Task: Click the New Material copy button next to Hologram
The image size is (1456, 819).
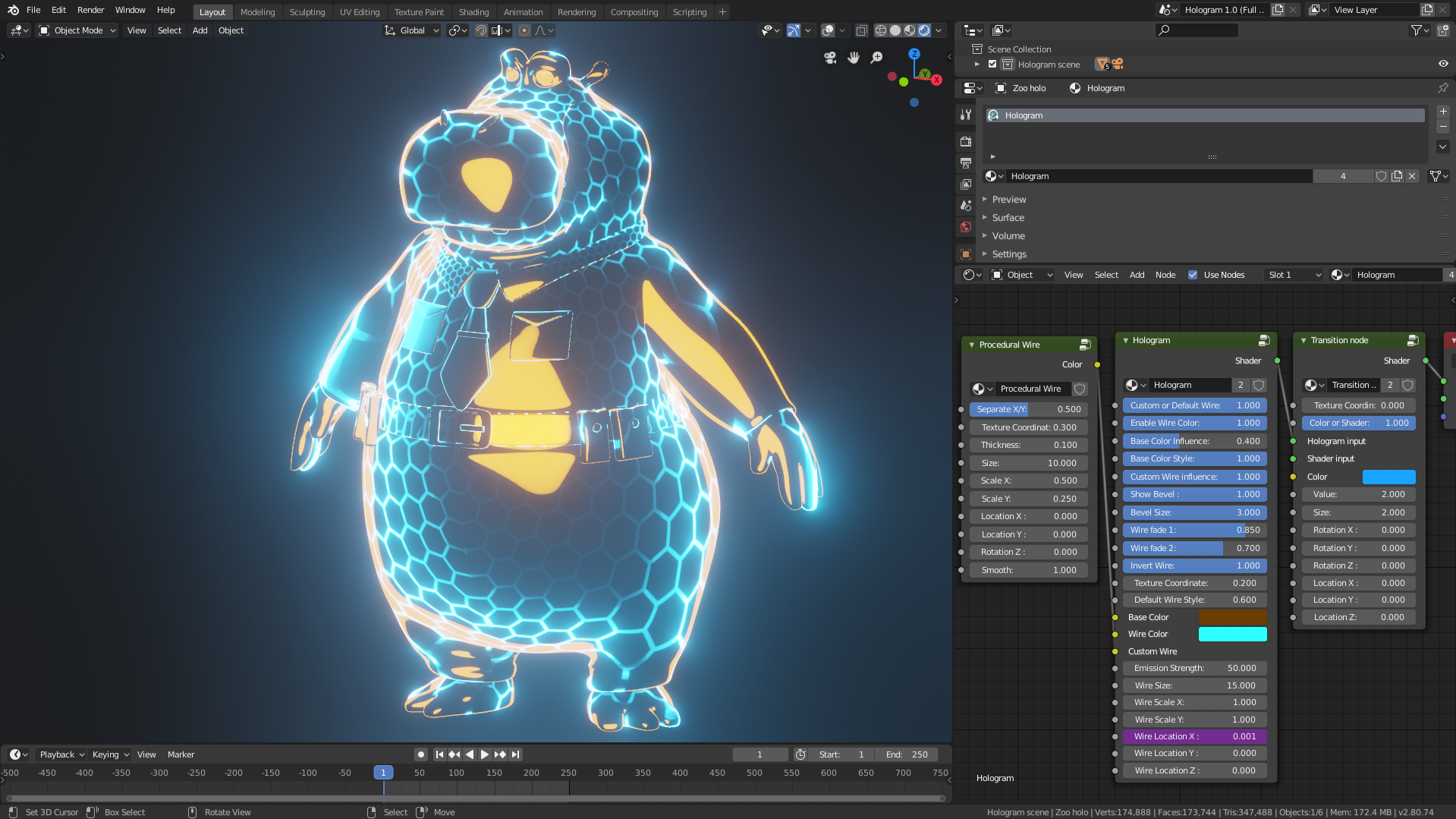Action: point(1397,175)
